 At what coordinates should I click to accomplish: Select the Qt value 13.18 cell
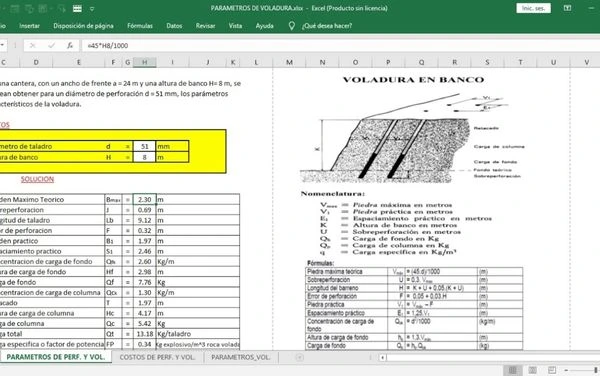(x=144, y=334)
